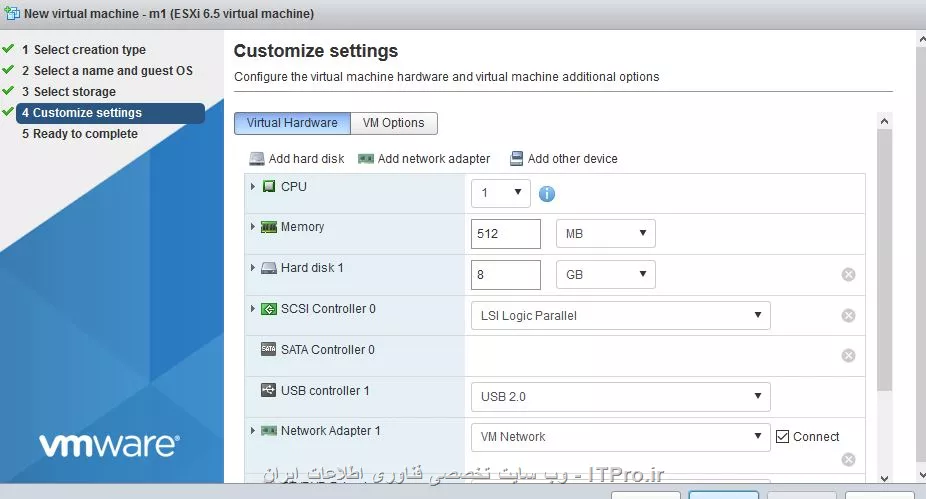Click the Memory module icon
Image resolution: width=926 pixels, height=499 pixels.
pos(269,227)
